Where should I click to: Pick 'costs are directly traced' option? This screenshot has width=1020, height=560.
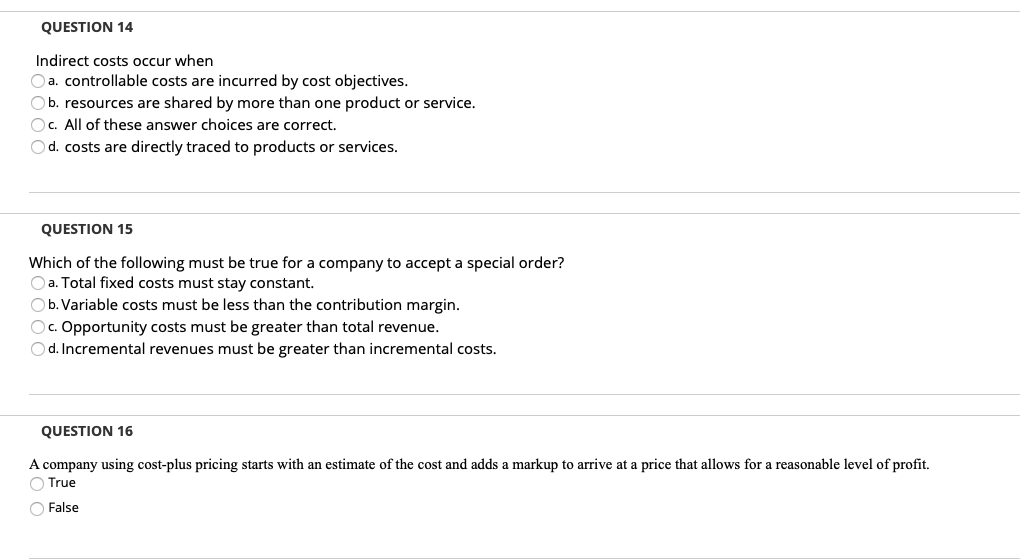[38, 147]
